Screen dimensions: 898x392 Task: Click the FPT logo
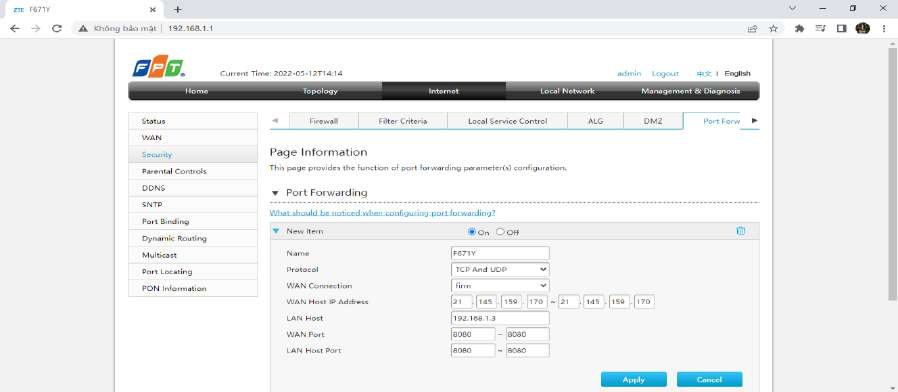[159, 66]
